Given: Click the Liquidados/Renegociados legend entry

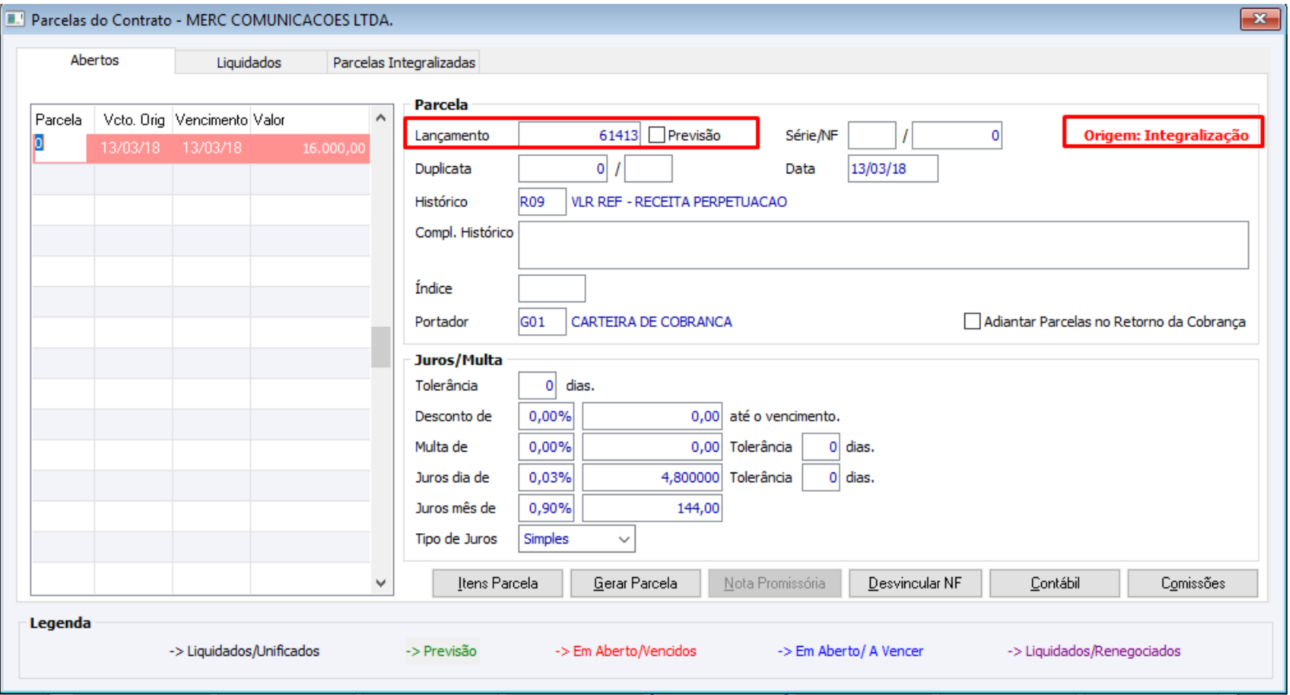Looking at the screenshot, I should [x=1094, y=651].
